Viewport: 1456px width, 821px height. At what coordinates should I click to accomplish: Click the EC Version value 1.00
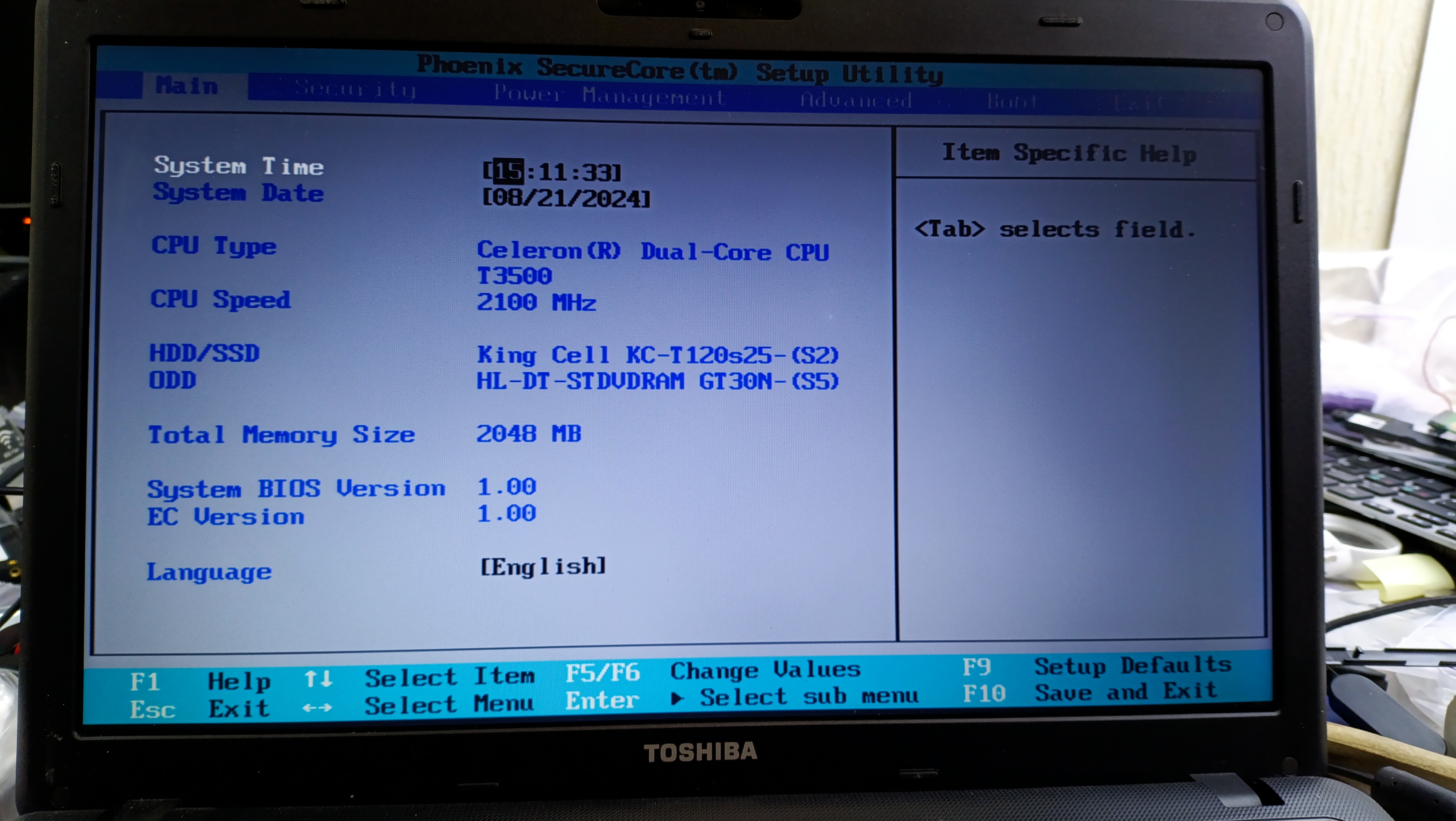[x=506, y=513]
